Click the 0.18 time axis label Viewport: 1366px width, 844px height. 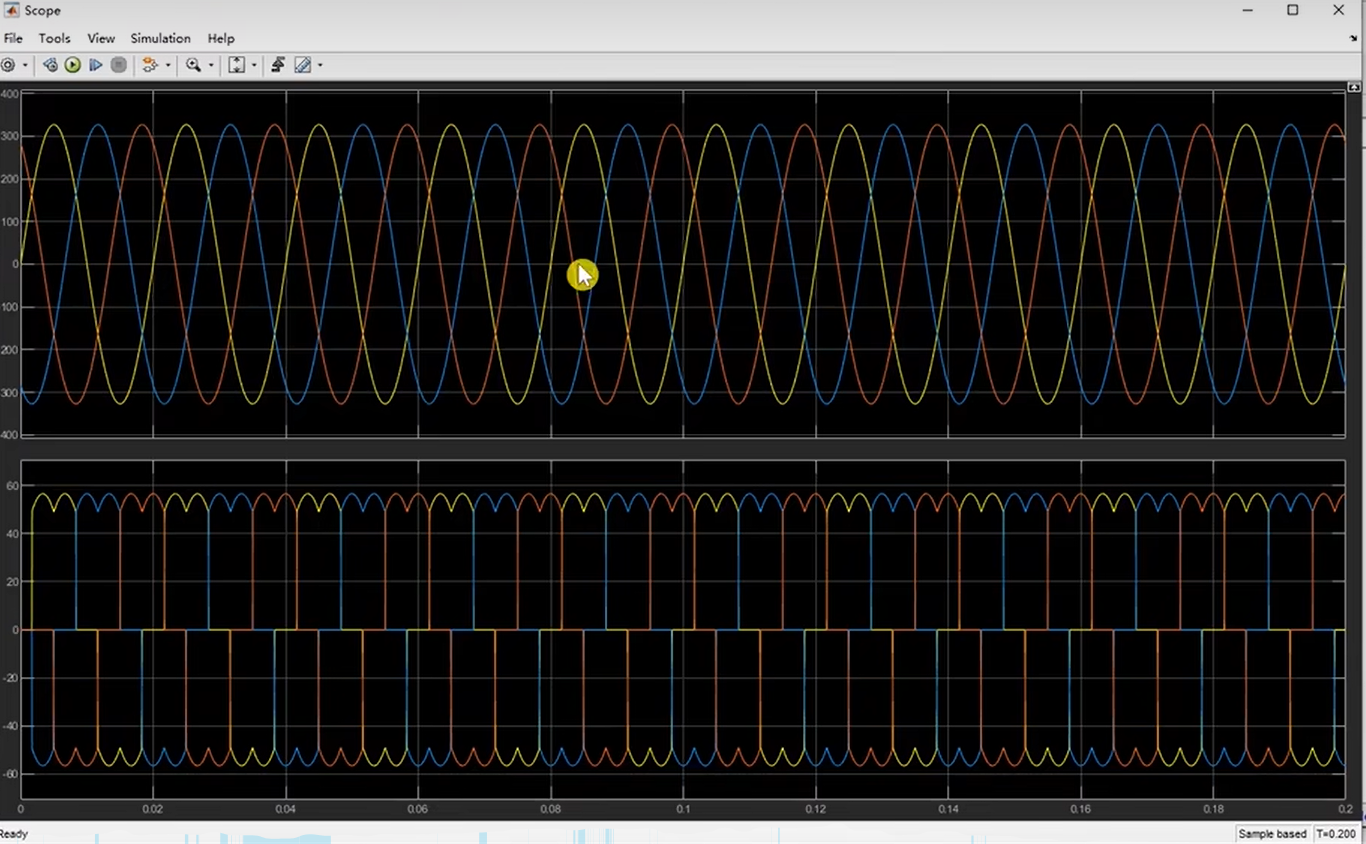1213,808
